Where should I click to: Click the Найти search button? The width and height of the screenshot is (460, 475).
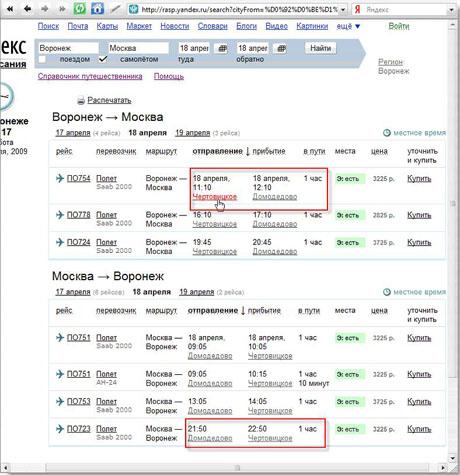point(320,48)
